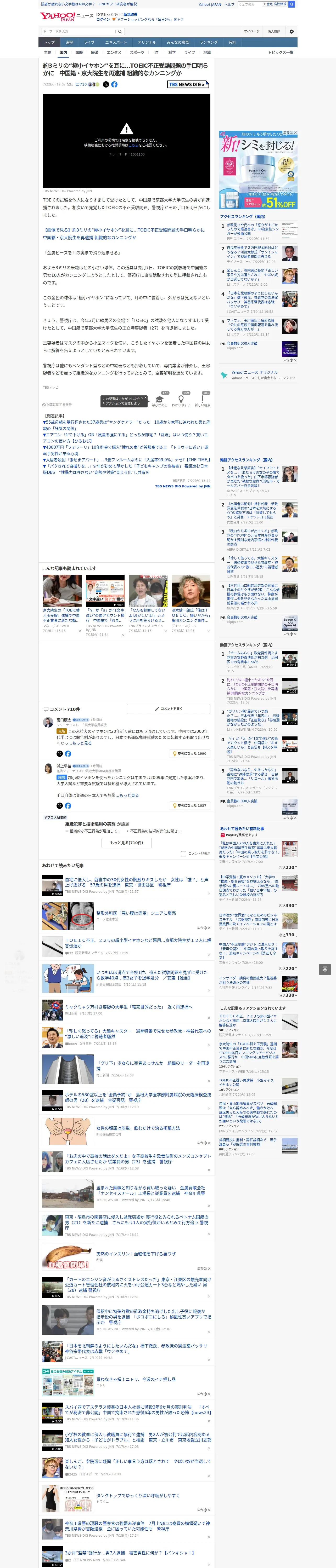The width and height of the screenshot is (336, 1568).
Task: Open 推奨環境 こちら link in video
Action: tap(133, 146)
